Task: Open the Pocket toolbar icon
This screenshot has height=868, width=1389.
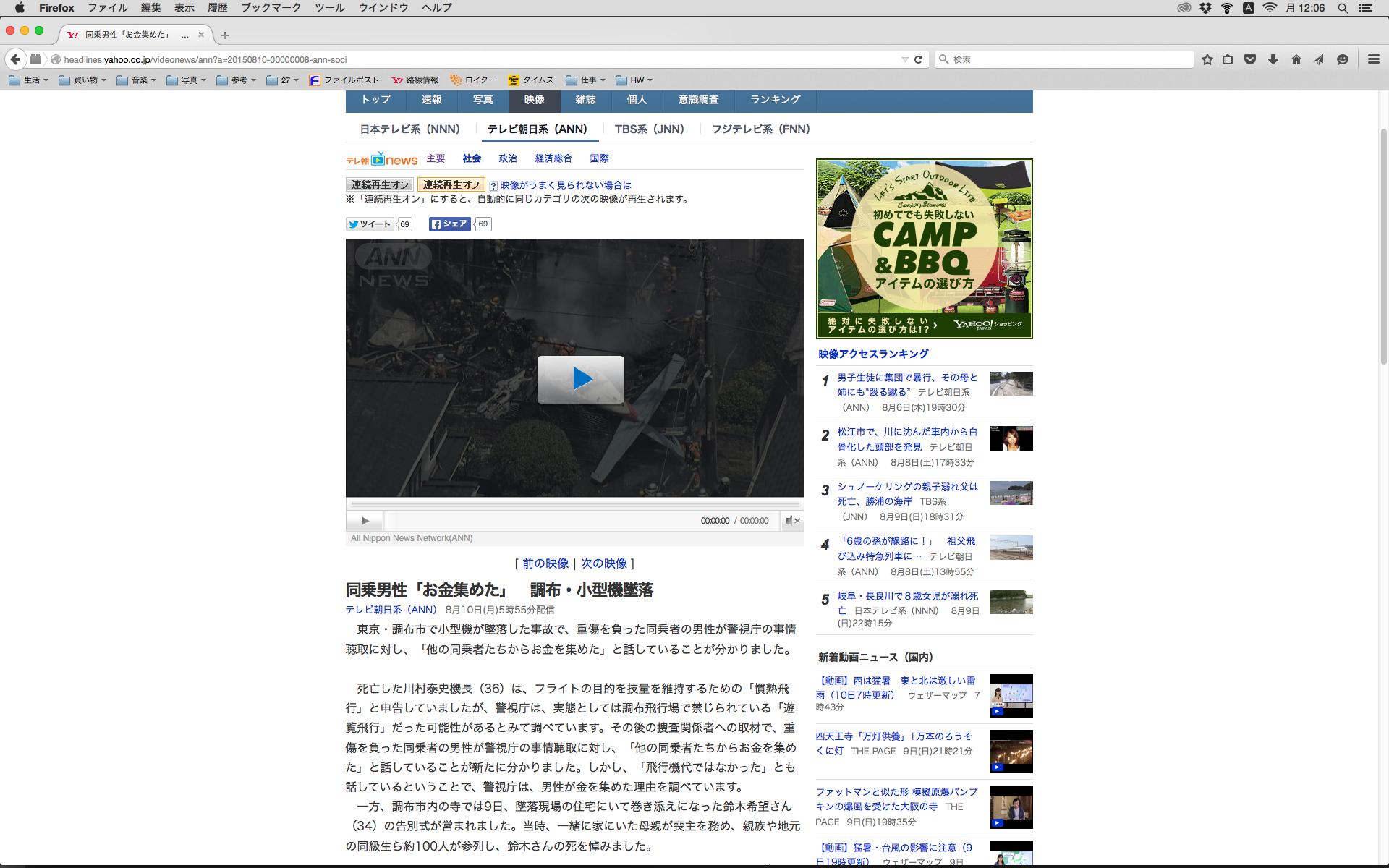Action: coord(1250,59)
